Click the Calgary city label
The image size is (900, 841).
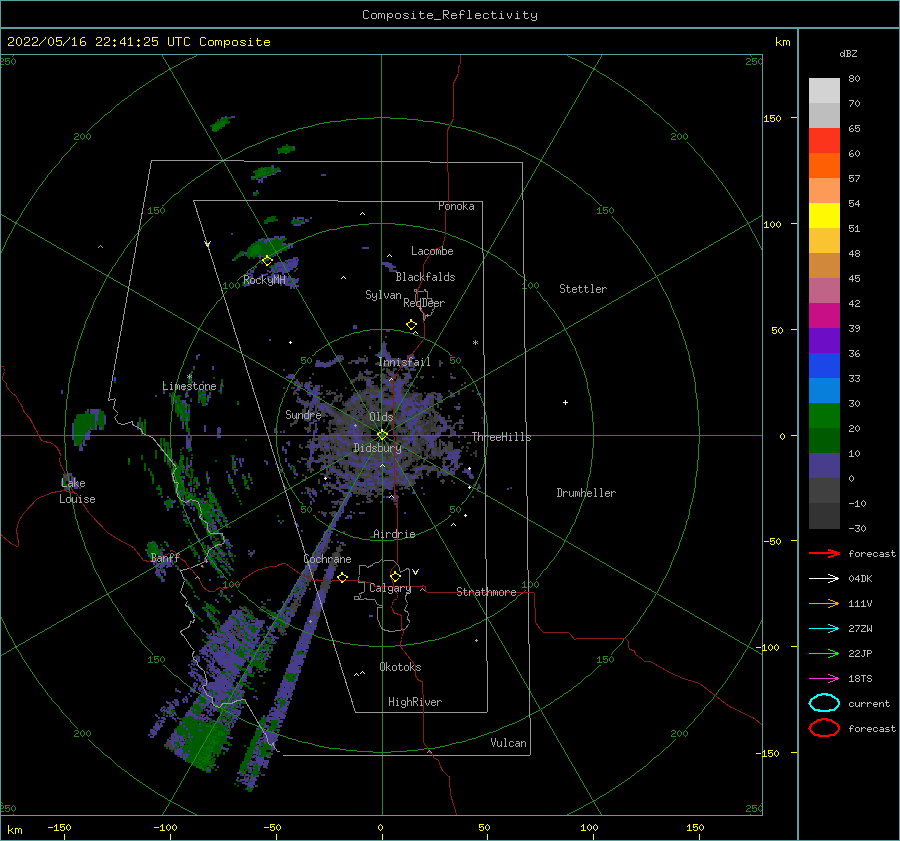pos(390,588)
